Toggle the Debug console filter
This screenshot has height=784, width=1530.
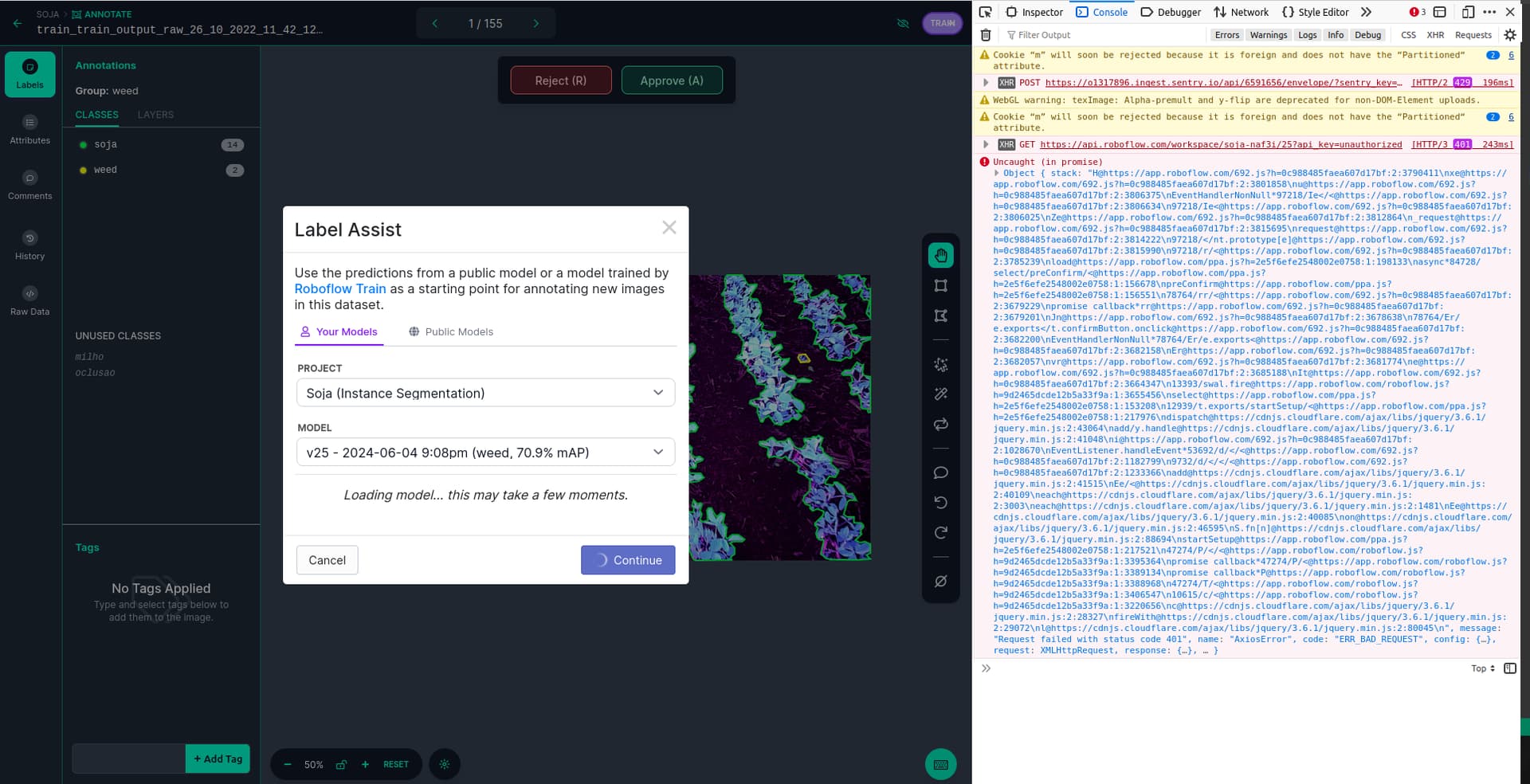coord(1368,35)
